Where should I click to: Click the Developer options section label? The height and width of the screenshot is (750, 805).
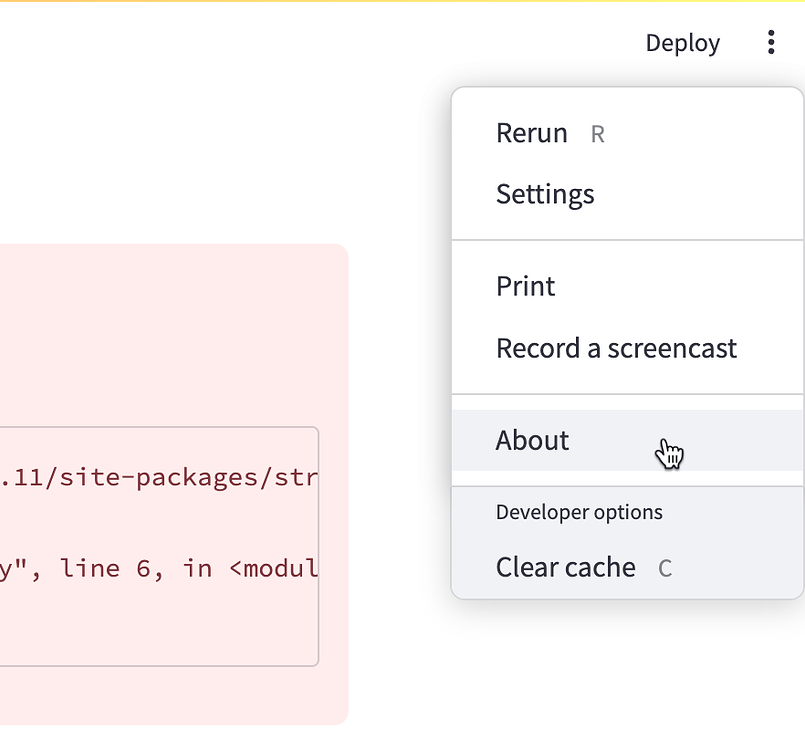click(x=579, y=512)
